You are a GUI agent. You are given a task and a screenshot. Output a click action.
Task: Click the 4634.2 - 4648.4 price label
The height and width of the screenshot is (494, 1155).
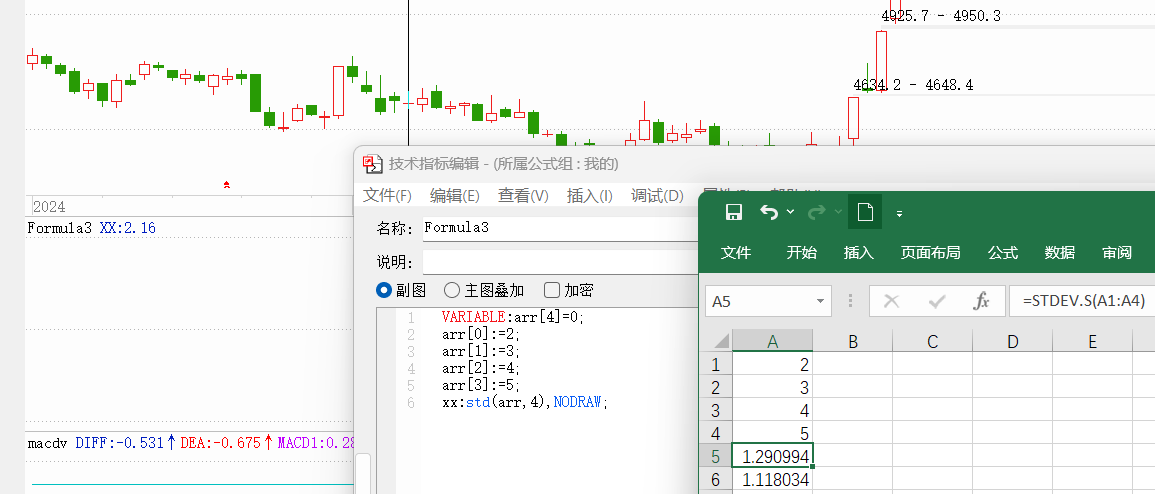tap(913, 85)
